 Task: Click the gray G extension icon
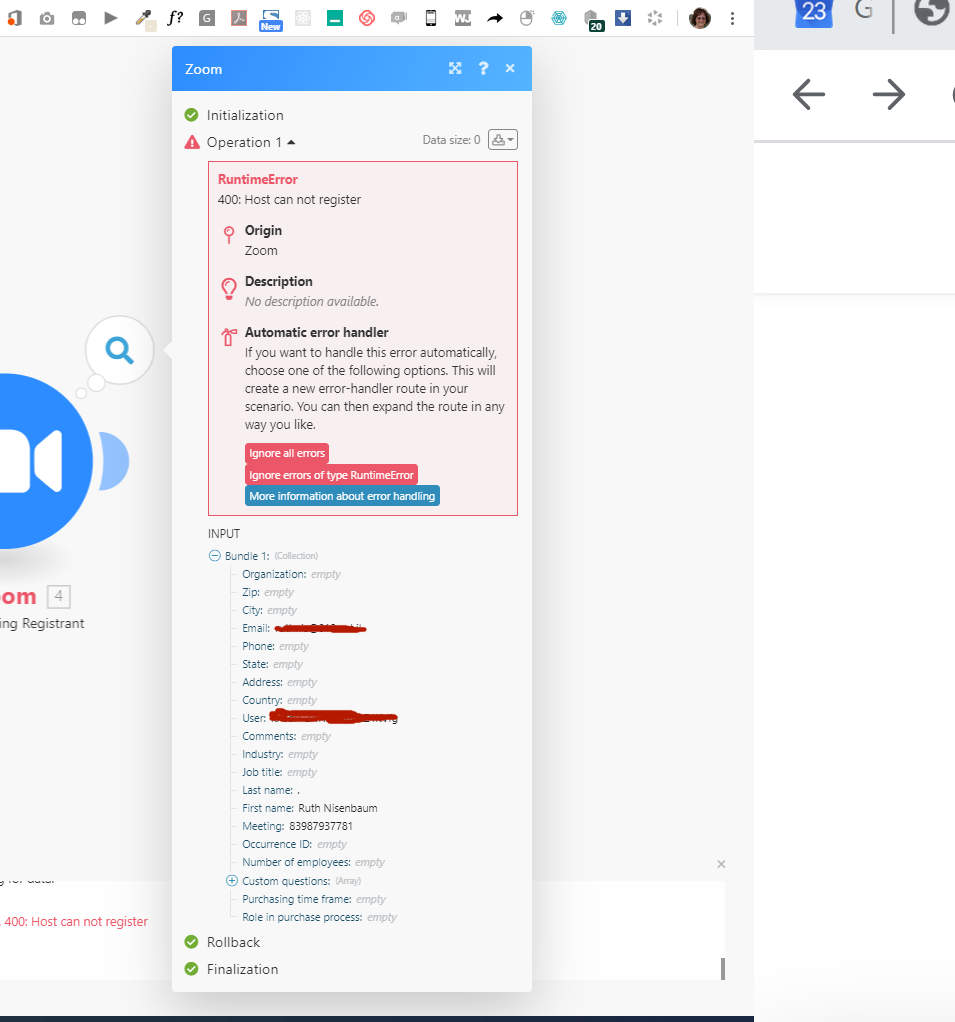[x=207, y=18]
